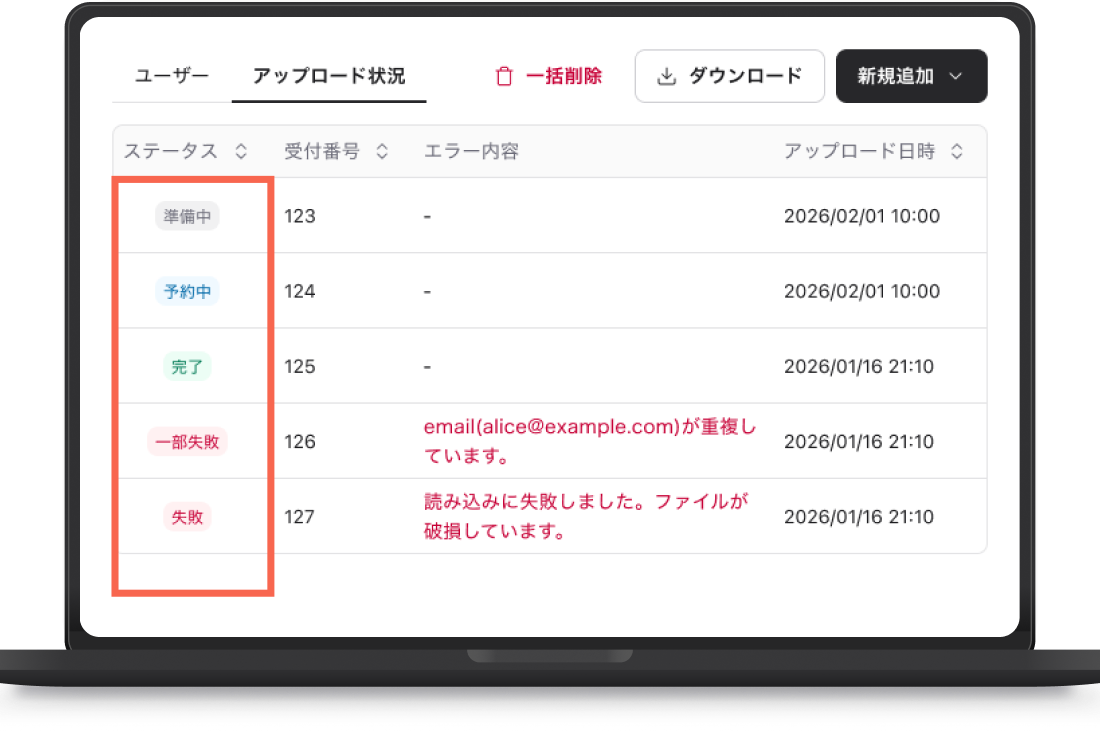Open the 新規追加 button
This screenshot has width=1100, height=736.
[911, 76]
